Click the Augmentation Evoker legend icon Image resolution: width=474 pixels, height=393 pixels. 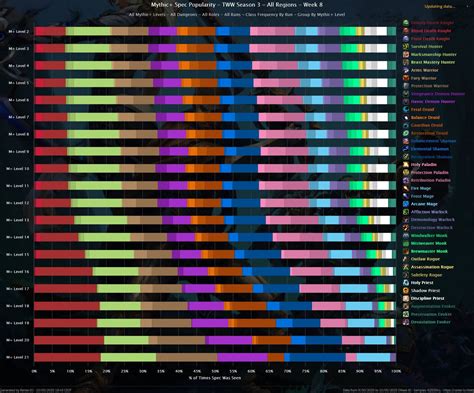[406, 306]
